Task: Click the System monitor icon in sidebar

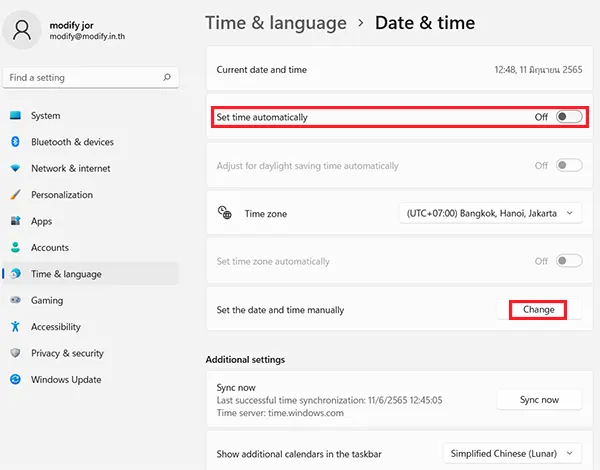Action: (x=15, y=116)
